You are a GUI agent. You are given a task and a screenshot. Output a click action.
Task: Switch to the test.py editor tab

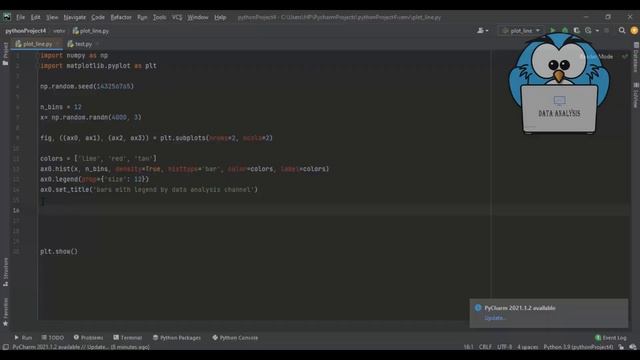[x=83, y=44]
